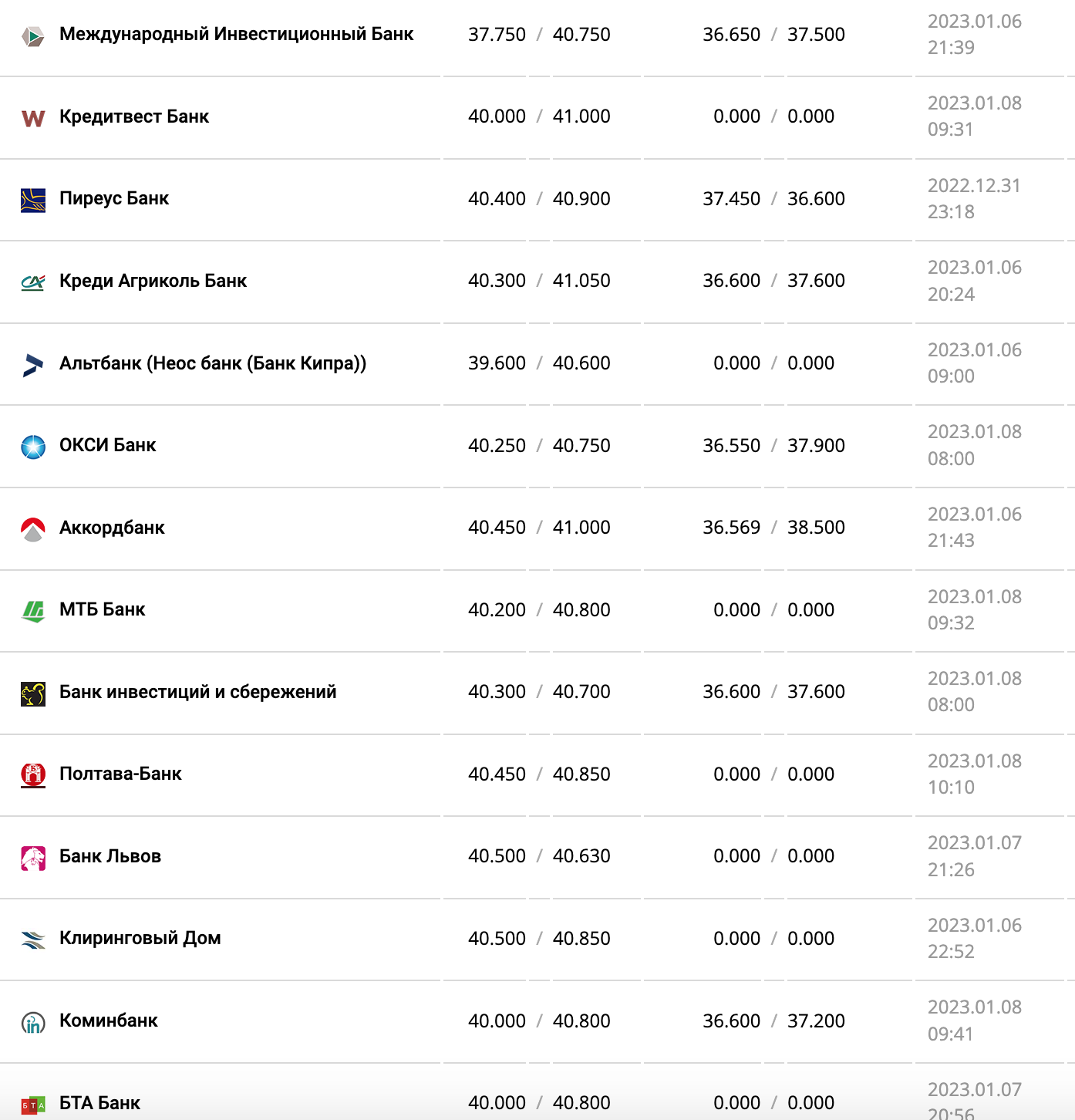Click the Банк инвестиций и сбережений logo
The height and width of the screenshot is (1120, 1075).
click(x=32, y=693)
